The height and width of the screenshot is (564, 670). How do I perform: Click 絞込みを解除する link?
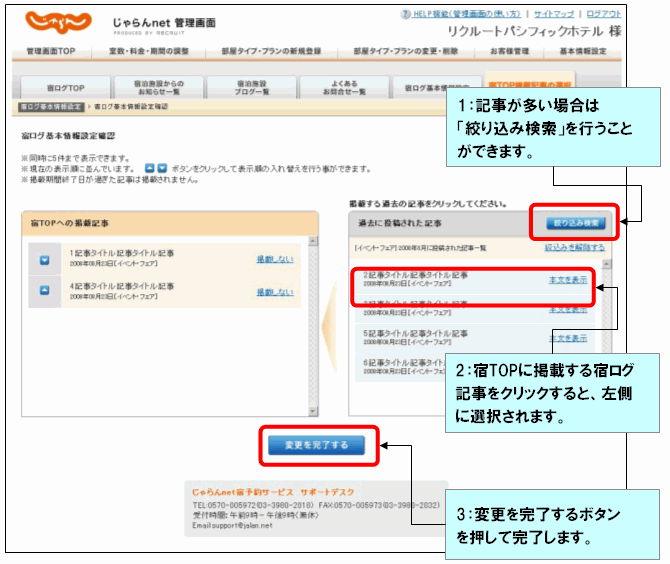tap(574, 247)
